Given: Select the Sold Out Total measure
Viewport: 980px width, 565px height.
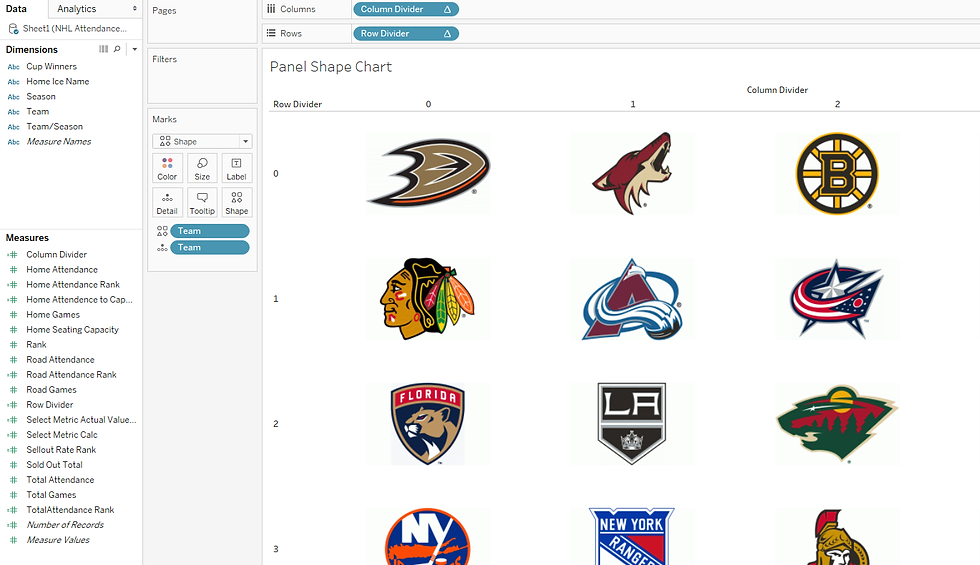Looking at the screenshot, I should tap(54, 464).
